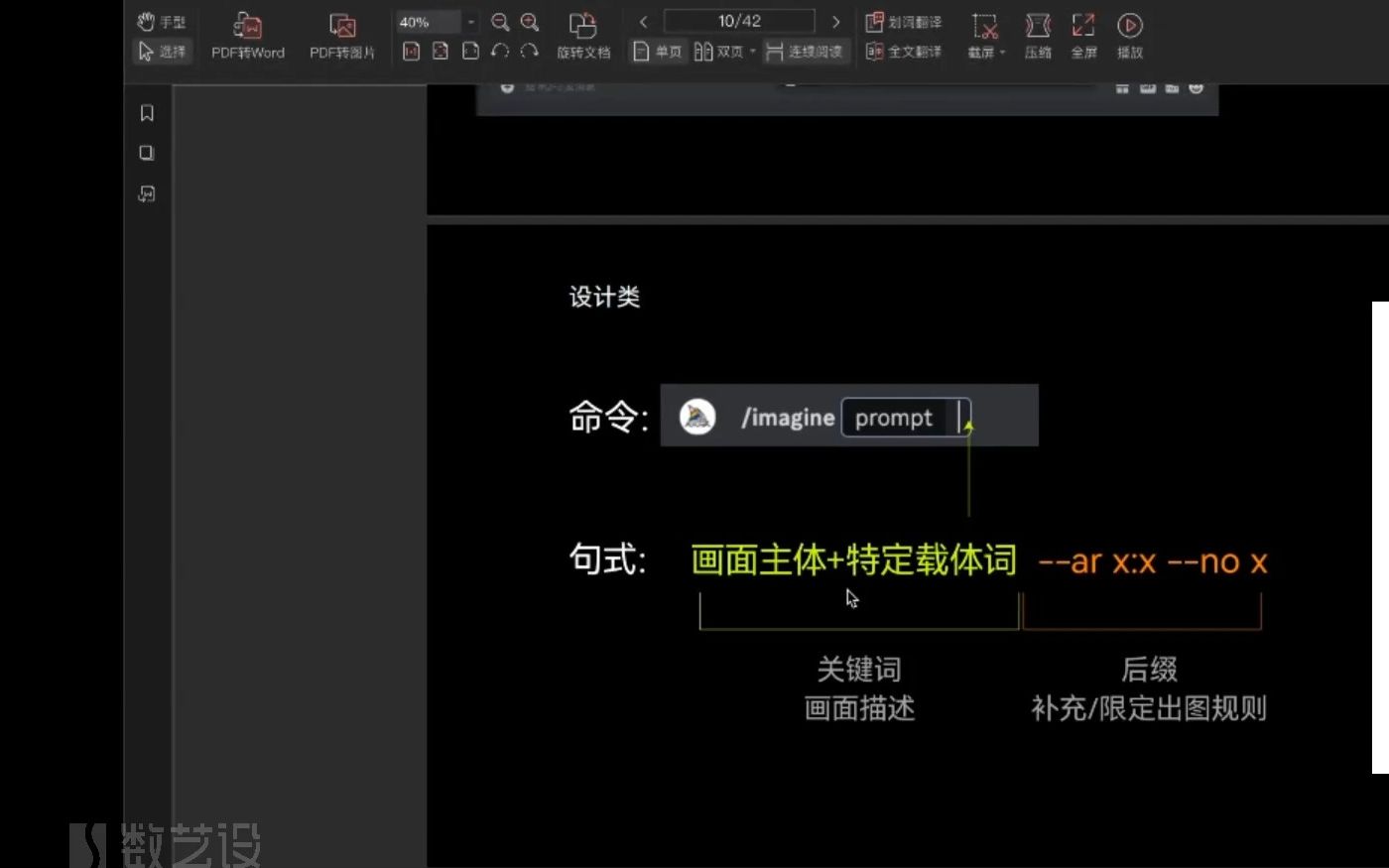Click the zoom out magnifier icon

[x=500, y=22]
